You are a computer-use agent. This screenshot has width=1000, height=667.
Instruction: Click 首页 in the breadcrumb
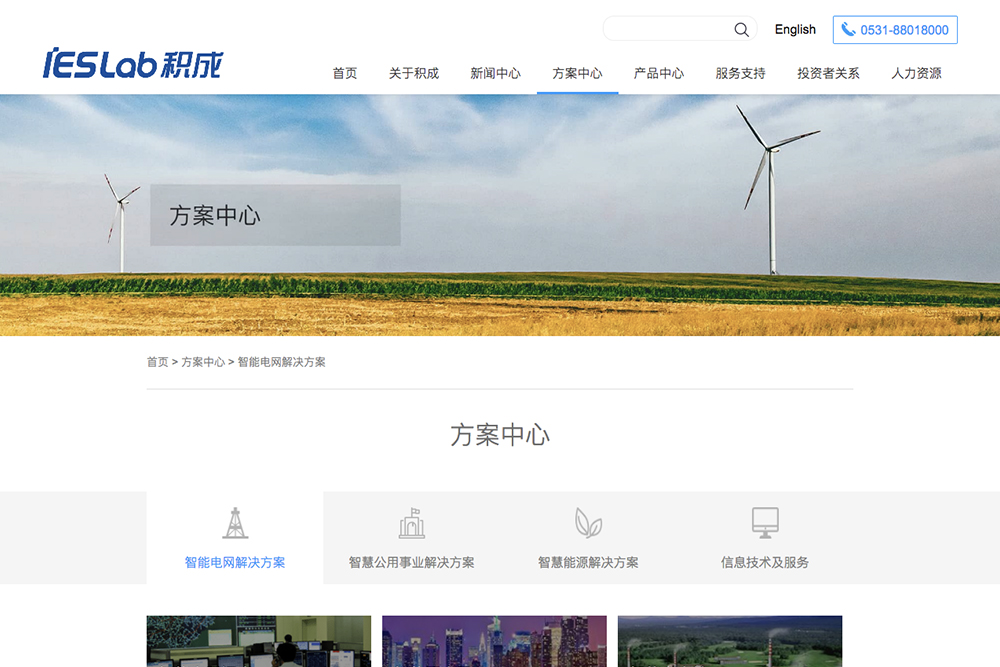tap(157, 362)
